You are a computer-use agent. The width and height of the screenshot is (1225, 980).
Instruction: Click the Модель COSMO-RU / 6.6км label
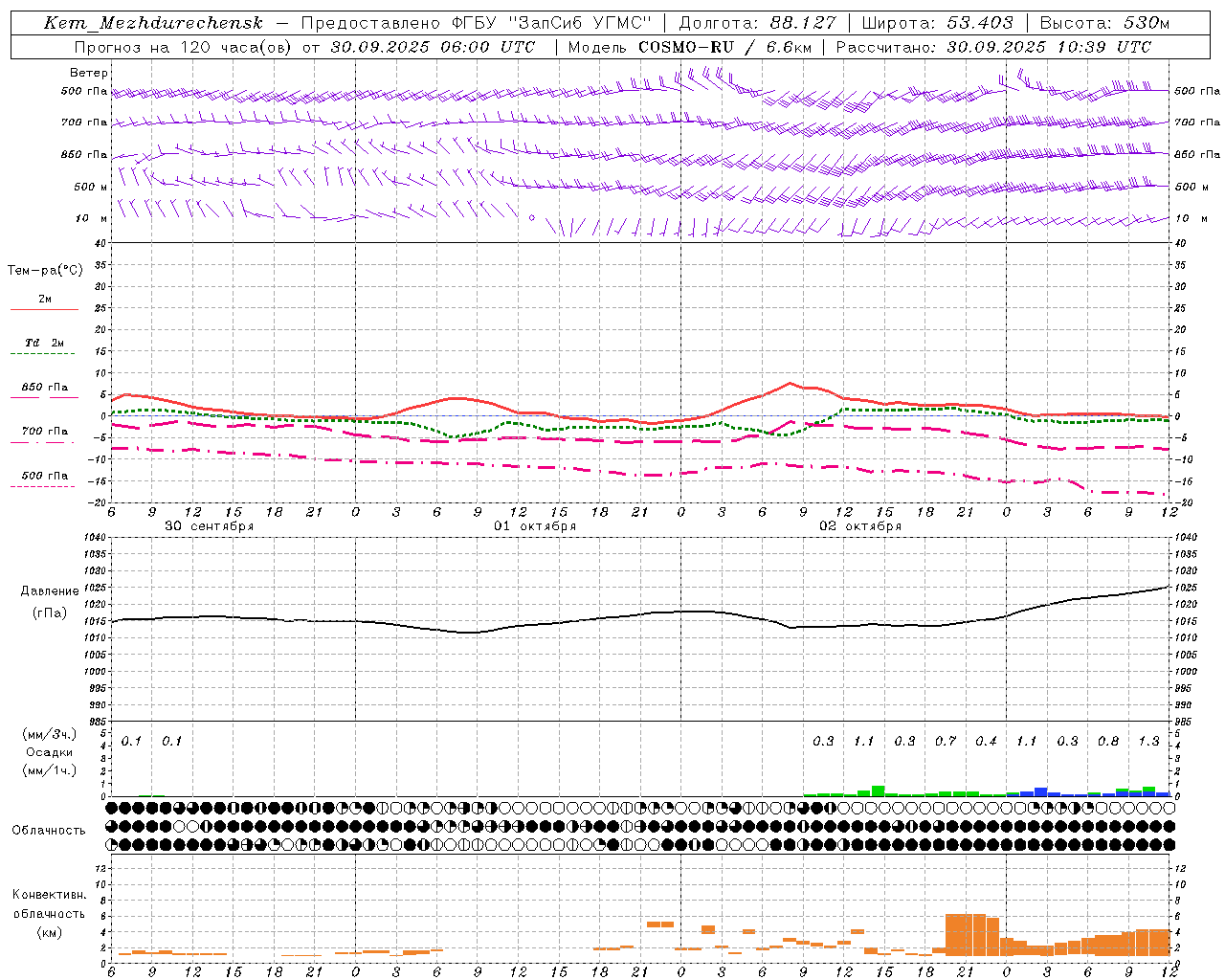689,47
